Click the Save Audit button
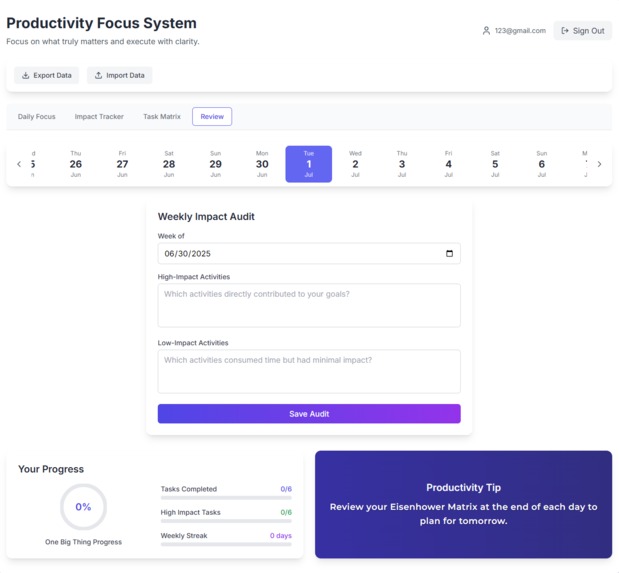The image size is (619, 573). coord(309,413)
